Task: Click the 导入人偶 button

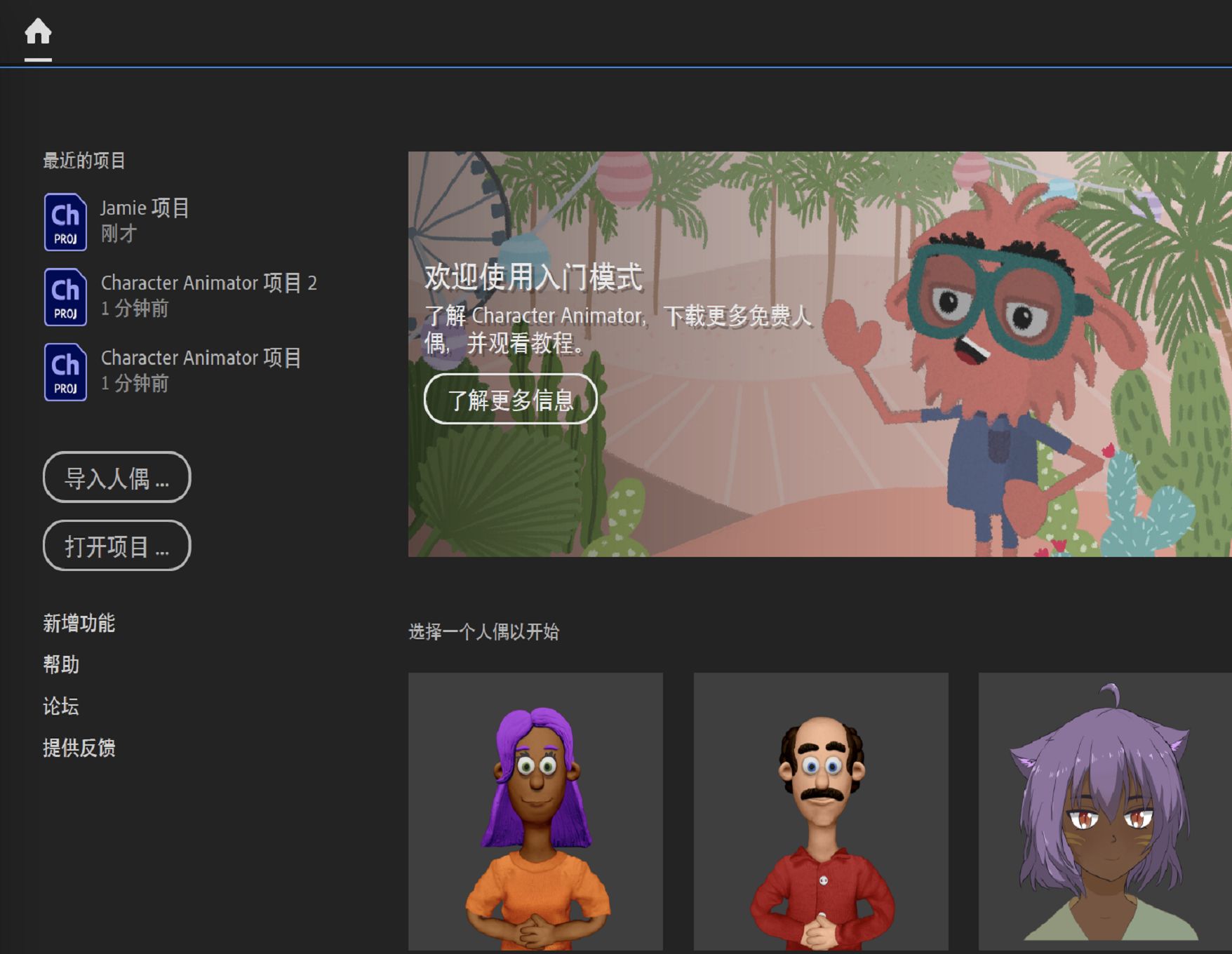Action: click(117, 477)
